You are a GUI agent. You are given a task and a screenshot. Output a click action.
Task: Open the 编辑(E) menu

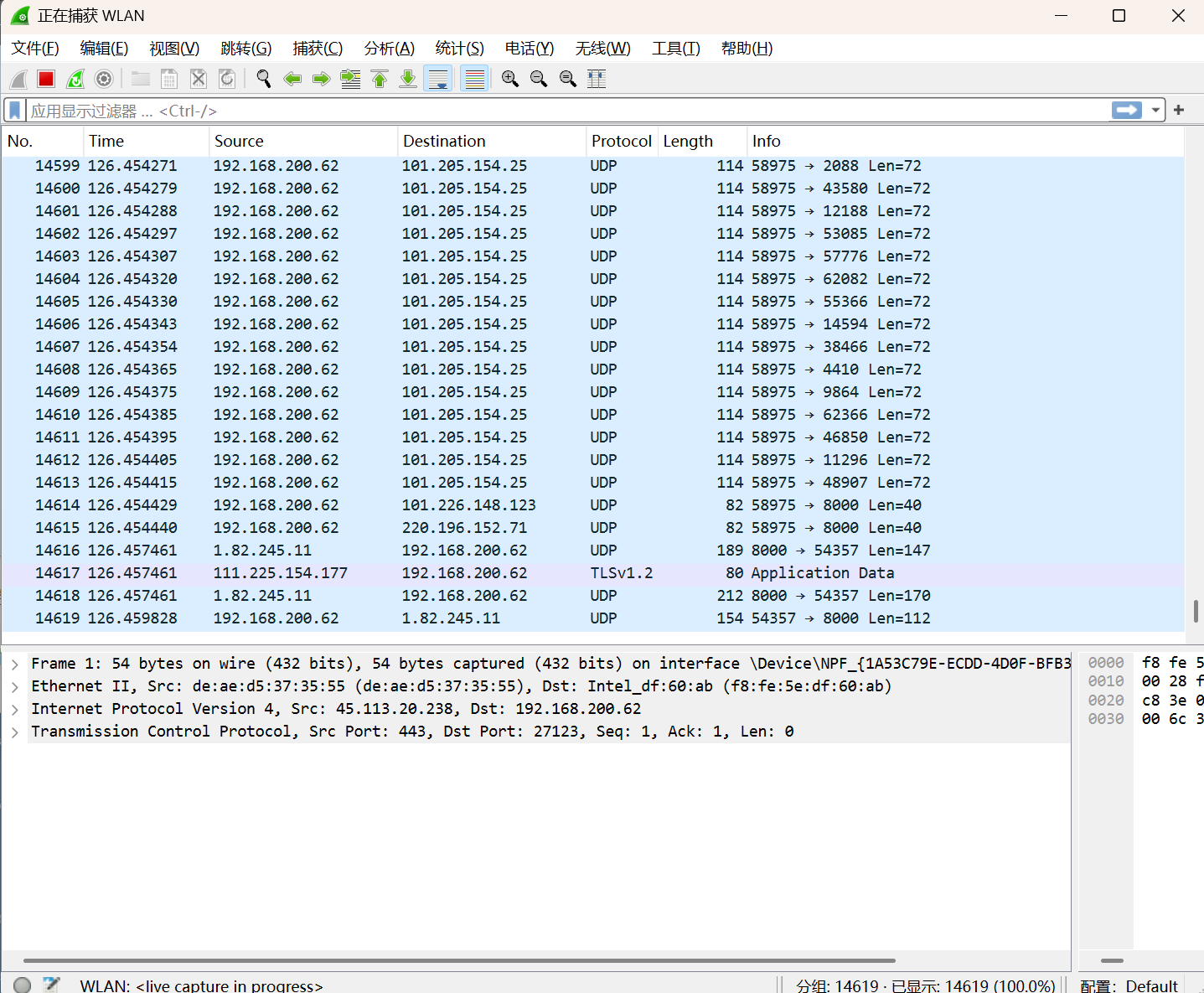click(104, 49)
